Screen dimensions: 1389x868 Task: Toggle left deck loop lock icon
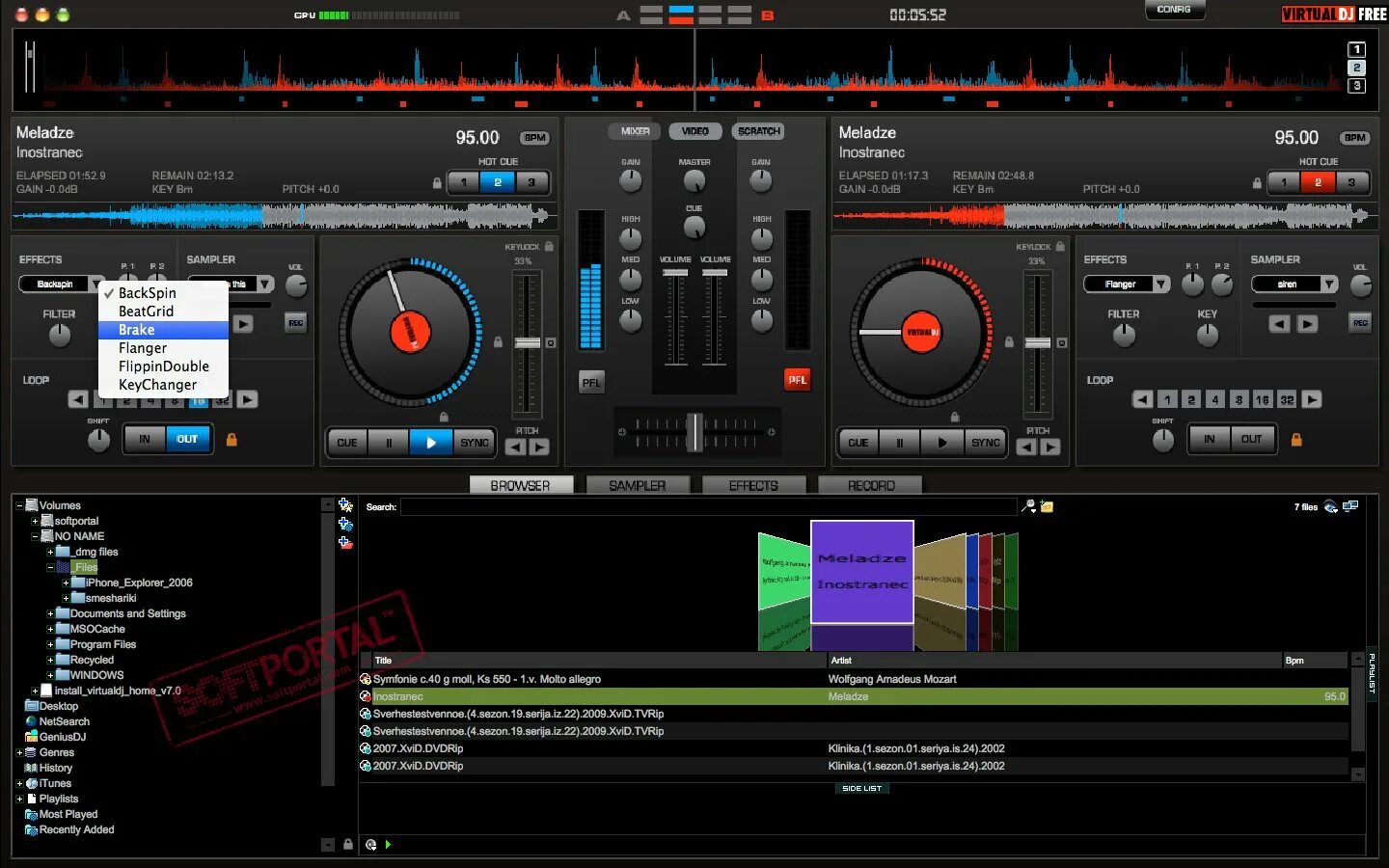point(231,440)
